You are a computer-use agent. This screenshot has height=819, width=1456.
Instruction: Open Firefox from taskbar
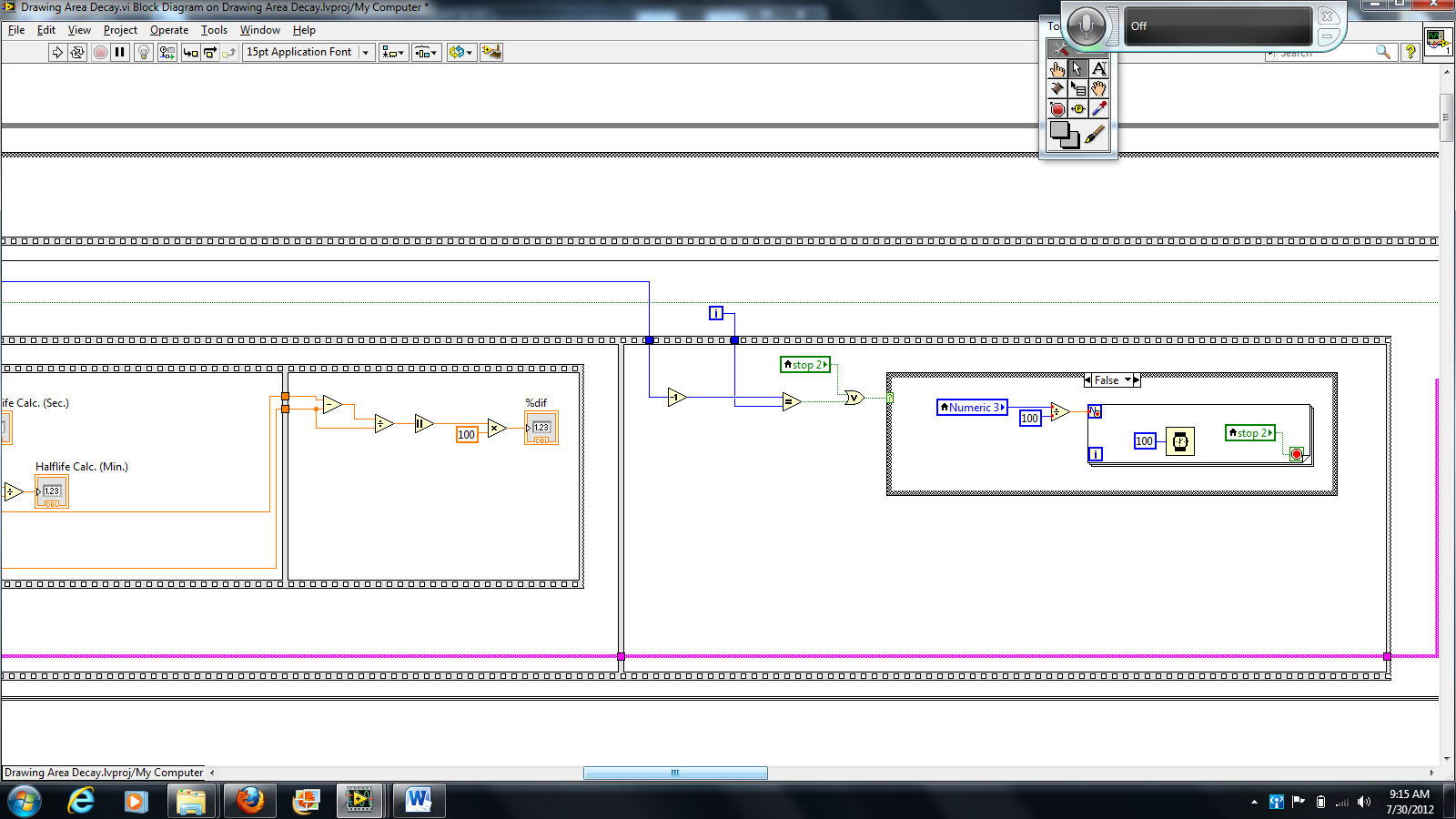pyautogui.click(x=250, y=801)
